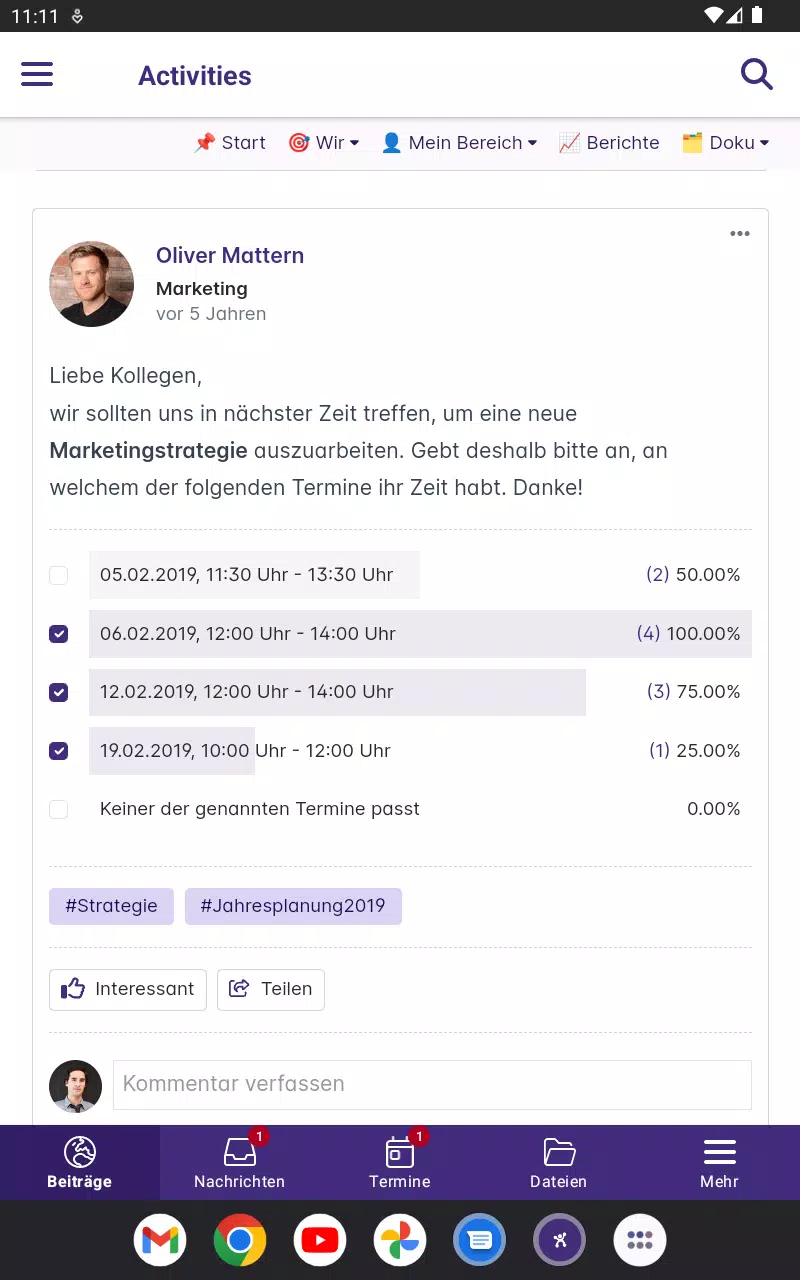800x1280 pixels.
Task: Launch Gmail from the dock
Action: click(160, 1241)
